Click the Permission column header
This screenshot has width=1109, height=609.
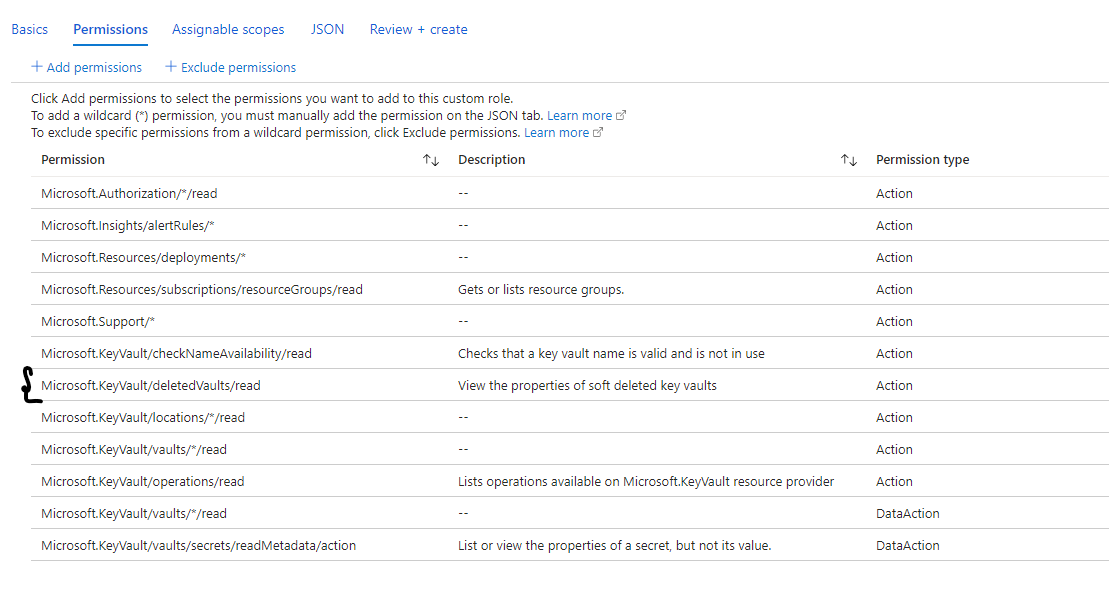tap(73, 159)
